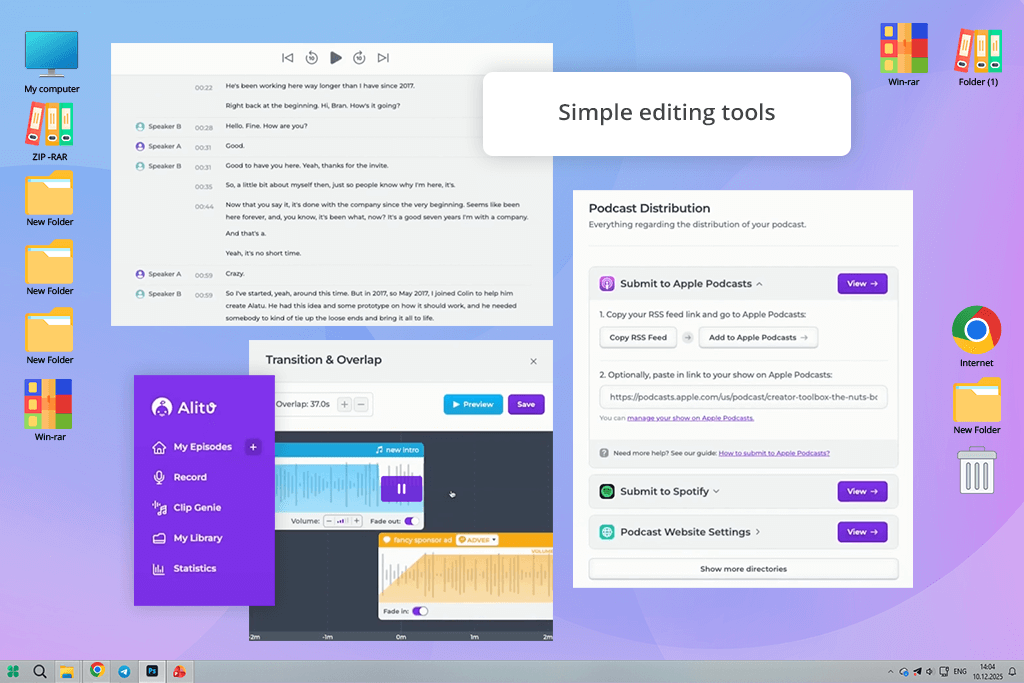Open Internet Chrome desktop shortcut

coord(976,336)
